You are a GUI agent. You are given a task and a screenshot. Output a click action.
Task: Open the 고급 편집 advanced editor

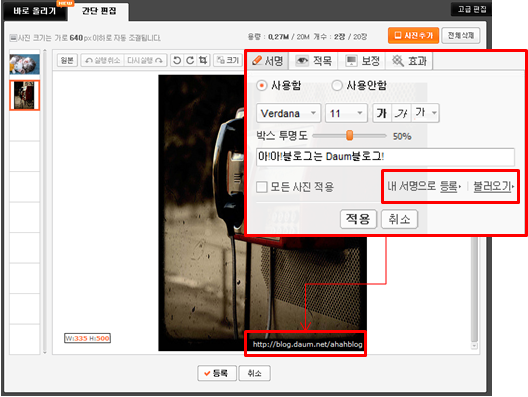click(x=471, y=9)
